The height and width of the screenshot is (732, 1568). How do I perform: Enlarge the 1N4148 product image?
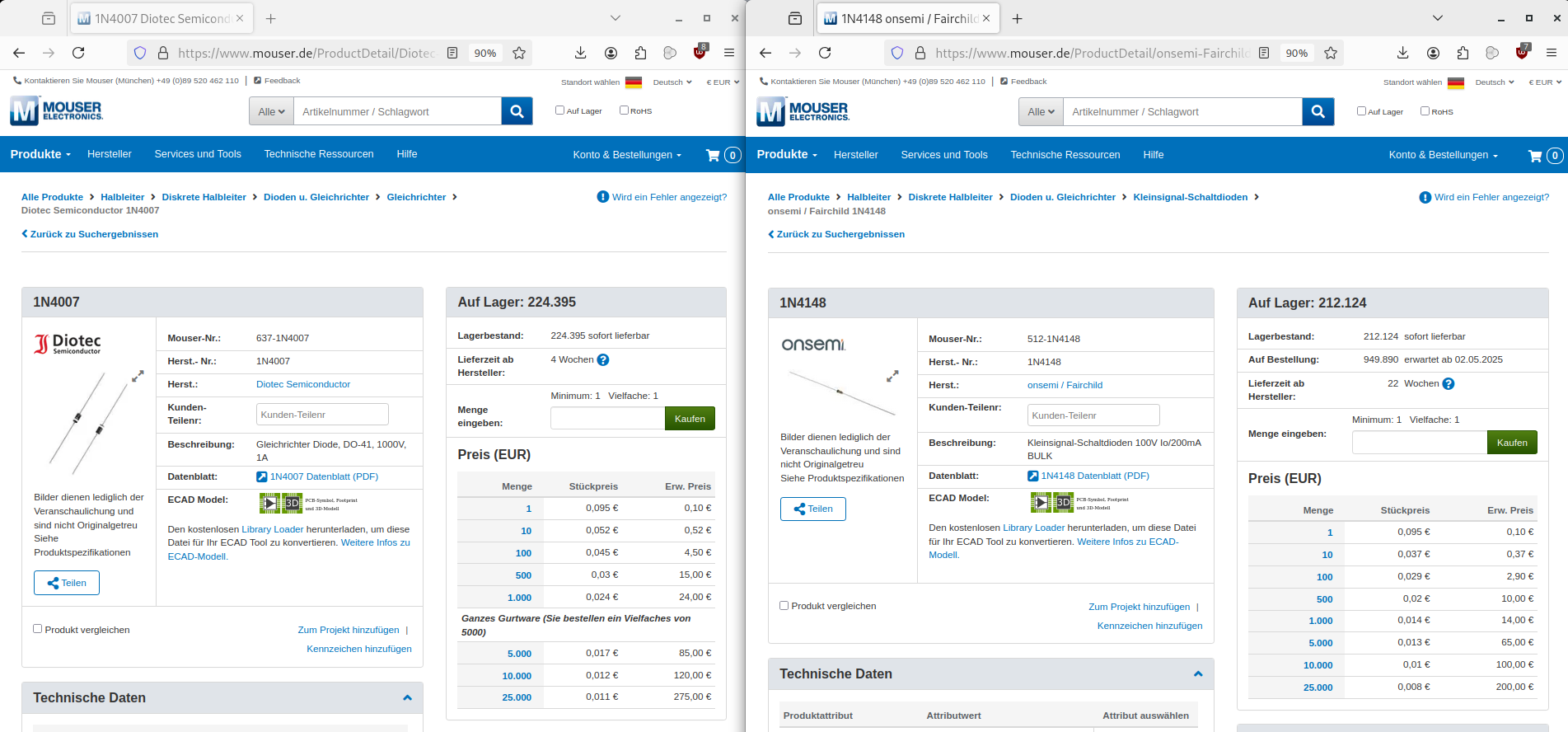(x=892, y=376)
